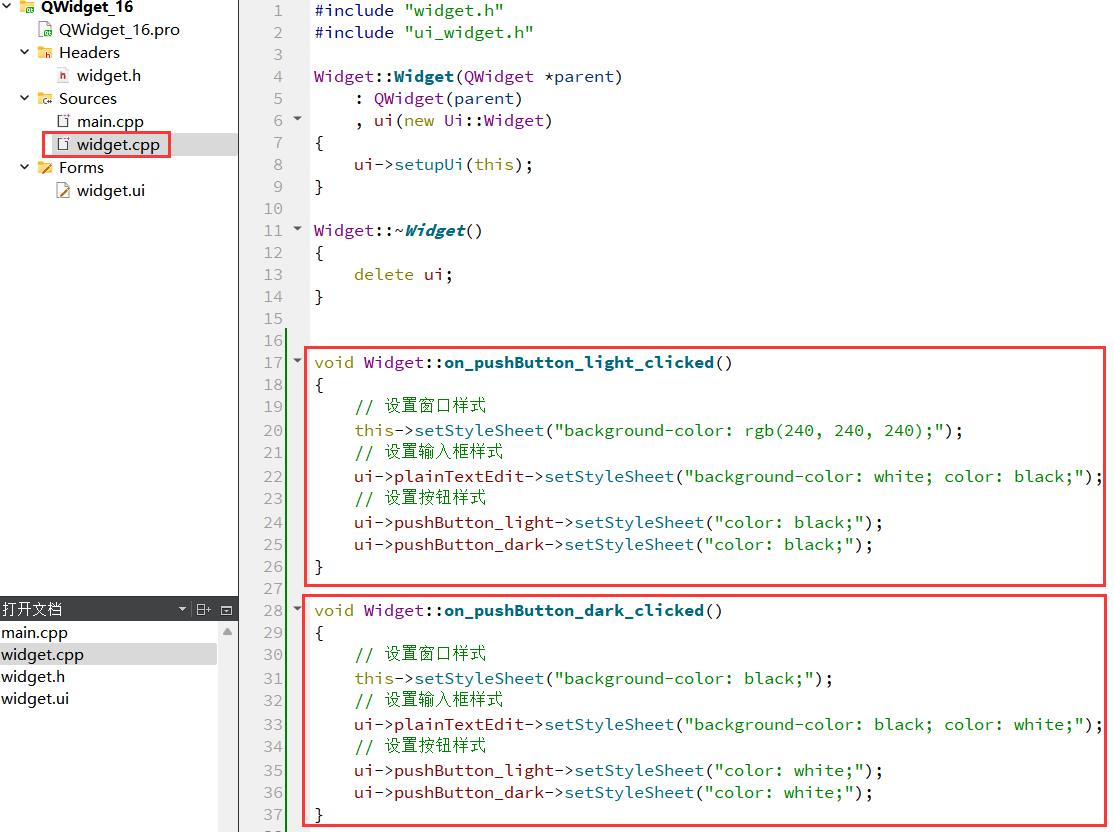The width and height of the screenshot is (1114, 832).
Task: Click the widget.h header file icon
Action: point(63,75)
